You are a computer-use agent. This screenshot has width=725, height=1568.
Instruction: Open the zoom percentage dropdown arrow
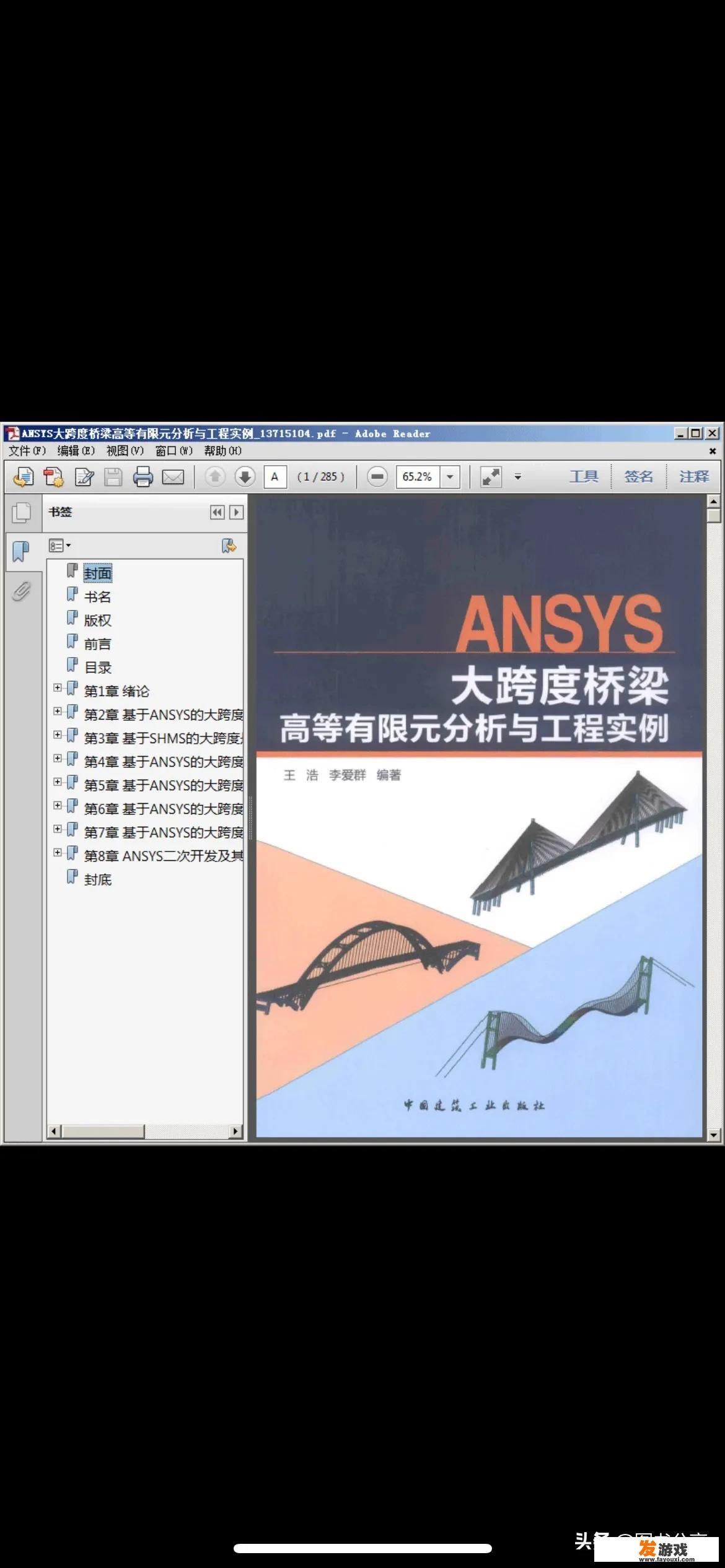point(450,476)
